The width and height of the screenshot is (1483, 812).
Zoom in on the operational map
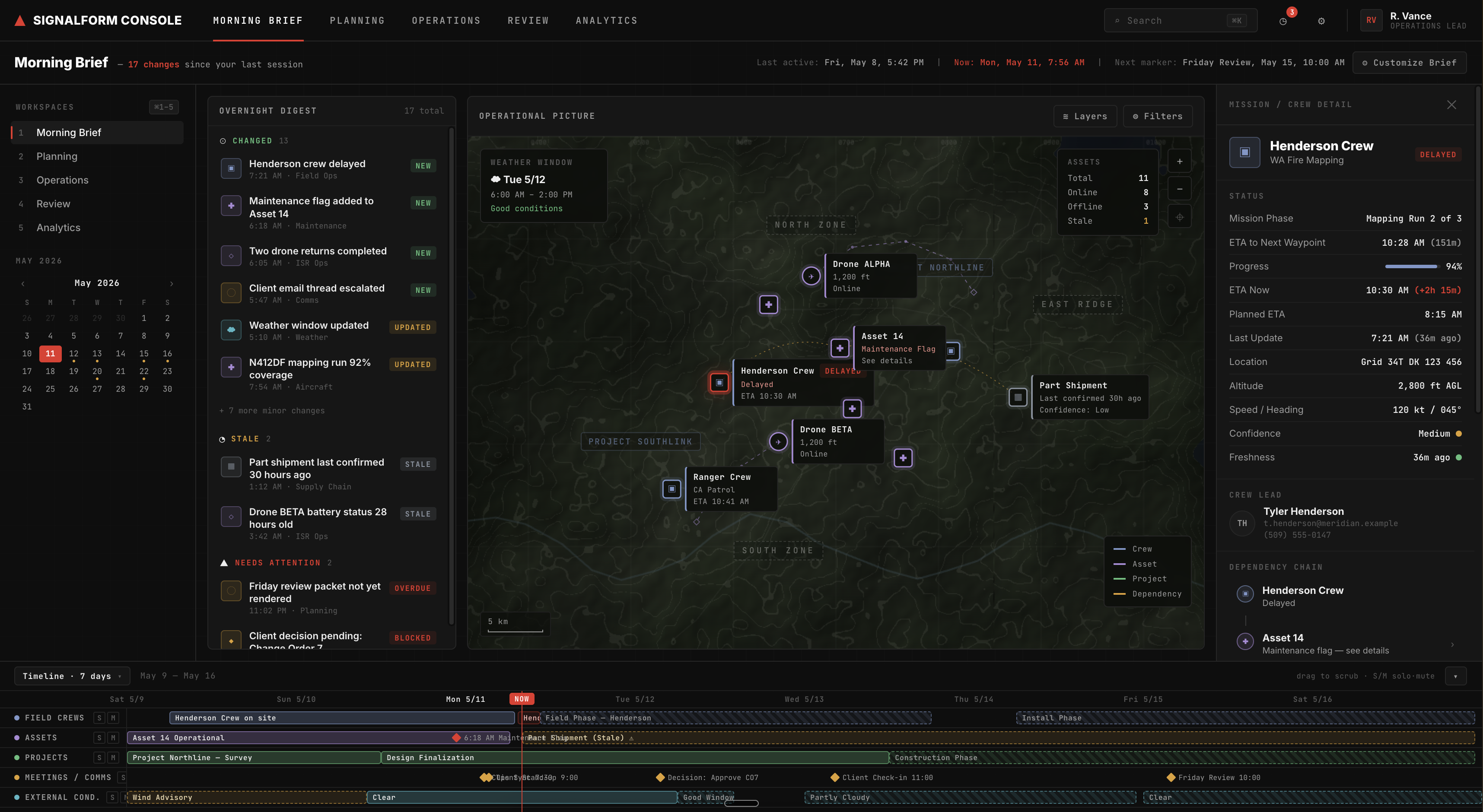coord(1180,161)
